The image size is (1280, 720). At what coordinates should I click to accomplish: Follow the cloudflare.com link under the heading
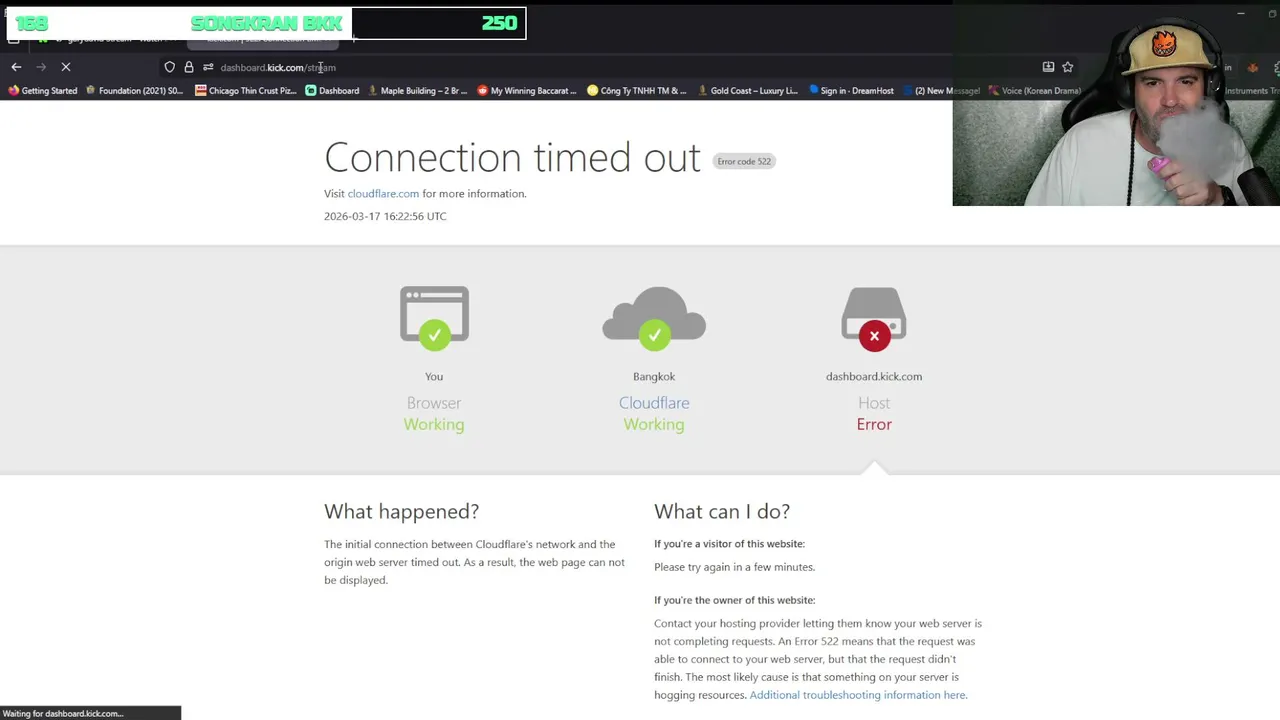click(x=383, y=194)
